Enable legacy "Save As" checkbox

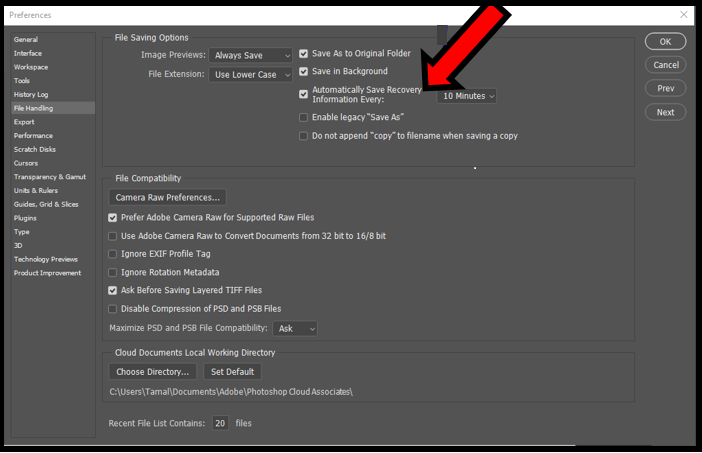pos(304,117)
